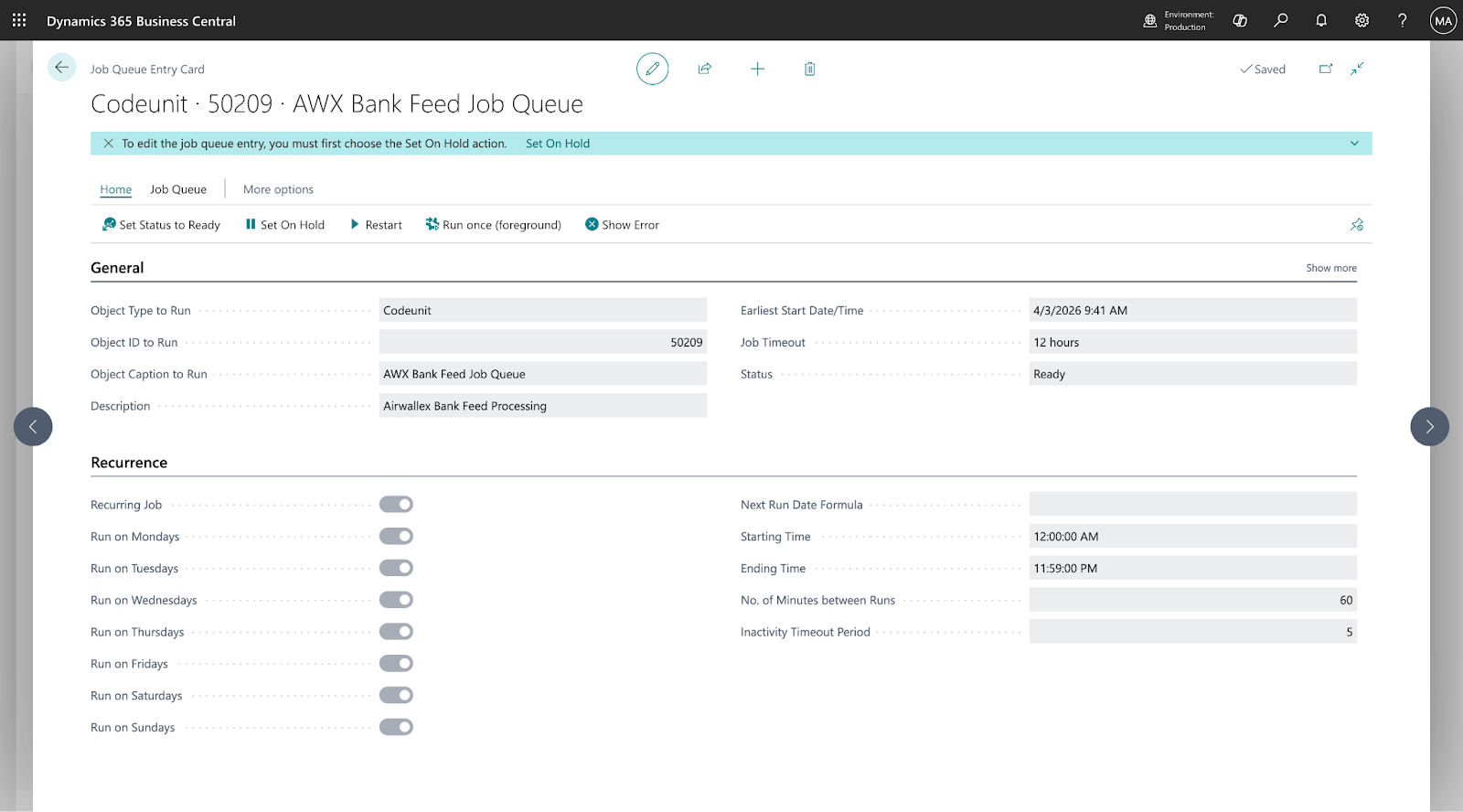Open the settings gear icon

pyautogui.click(x=1362, y=20)
